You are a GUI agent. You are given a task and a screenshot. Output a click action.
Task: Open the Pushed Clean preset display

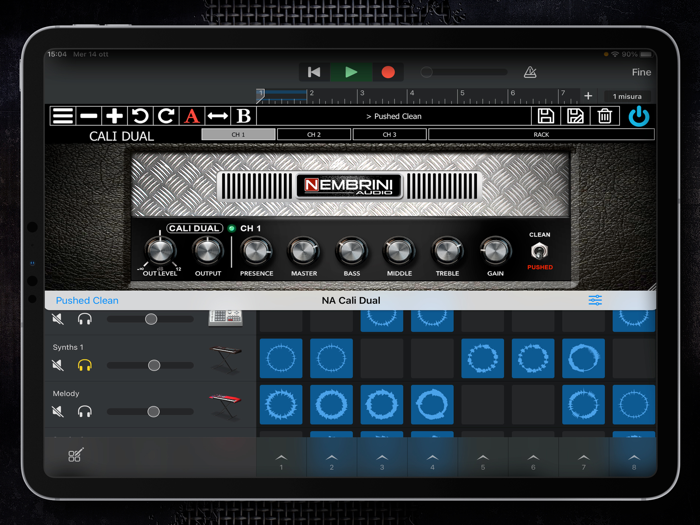(394, 116)
